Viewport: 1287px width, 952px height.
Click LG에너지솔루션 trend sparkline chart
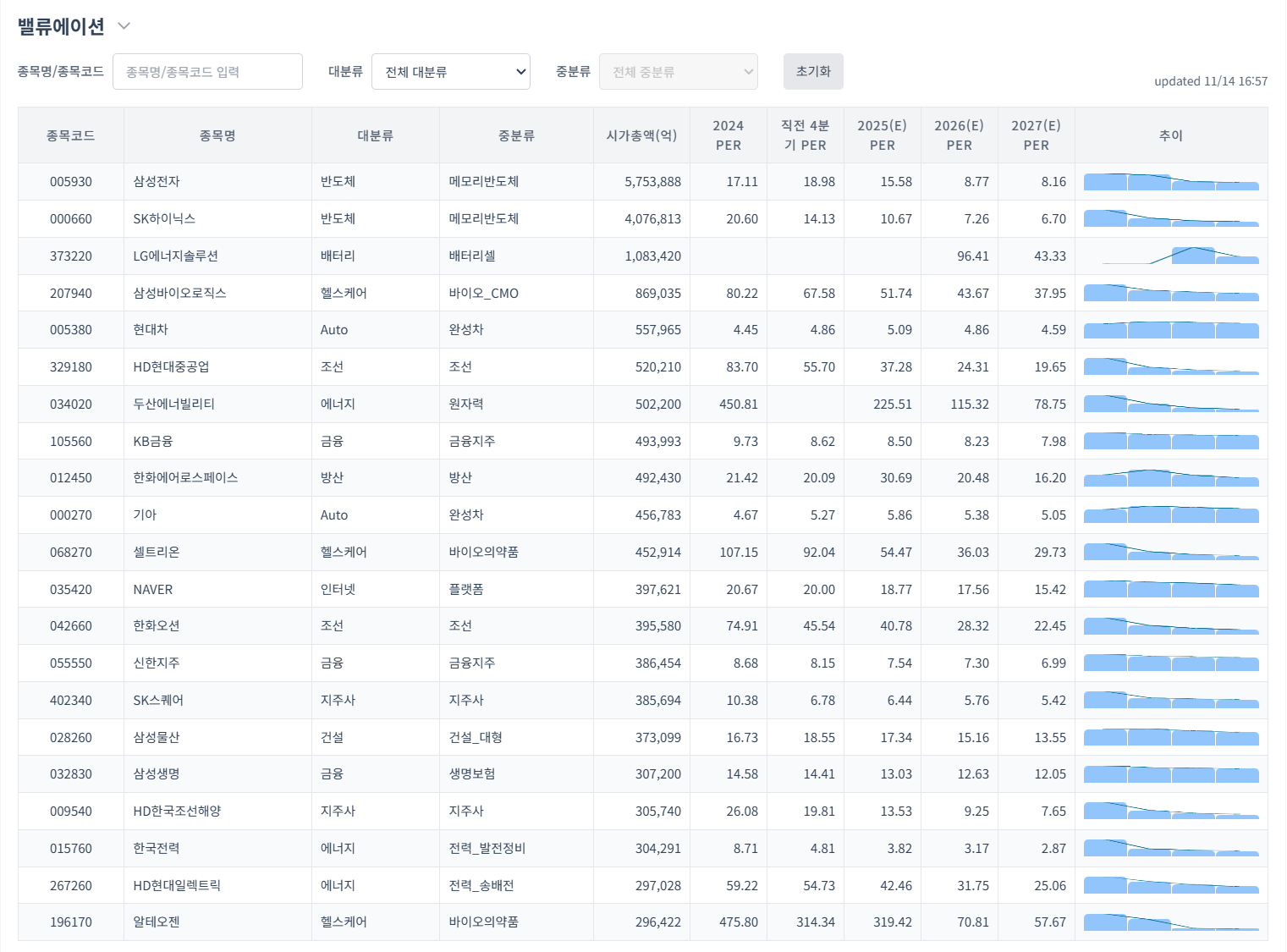pyautogui.click(x=1170, y=256)
